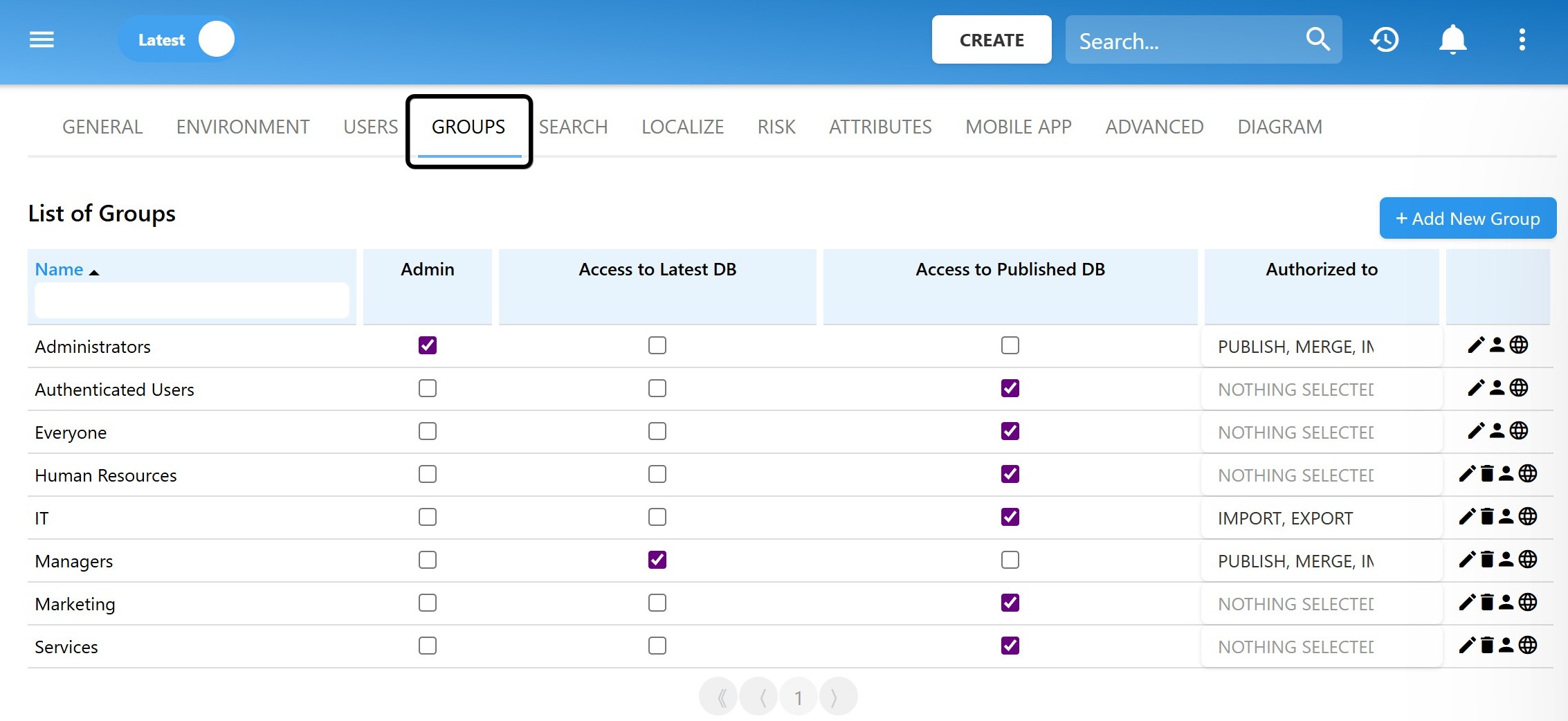Edit the Administrators group with pencil icon

tap(1475, 345)
